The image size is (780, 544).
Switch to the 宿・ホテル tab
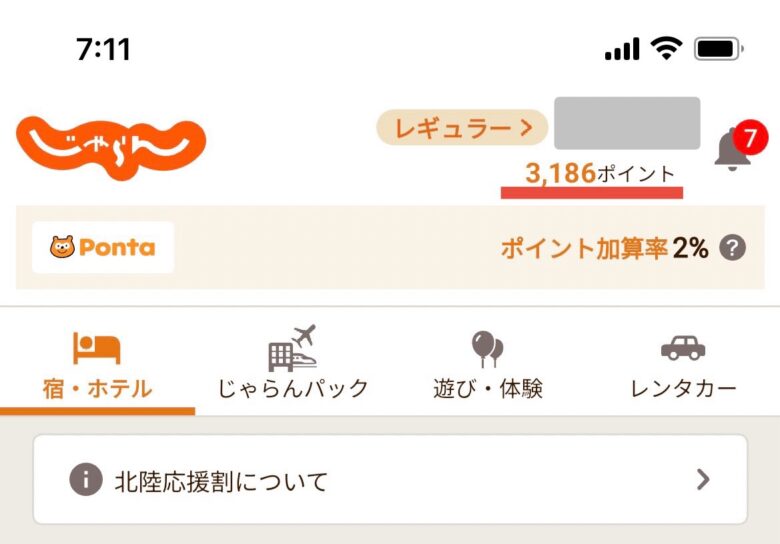coord(97,389)
